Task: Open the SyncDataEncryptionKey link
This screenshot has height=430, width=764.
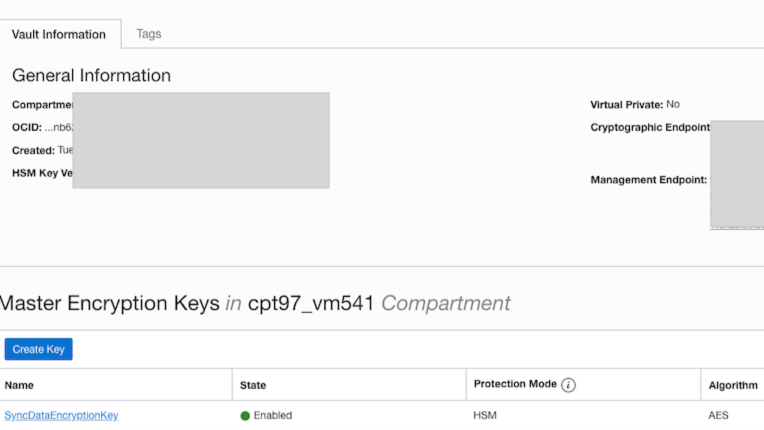Action: [x=61, y=415]
